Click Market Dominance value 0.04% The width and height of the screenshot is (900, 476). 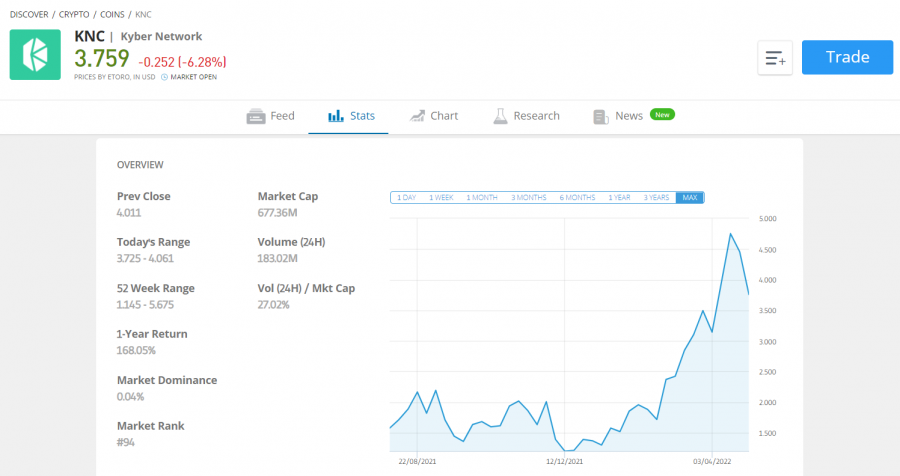[130, 397]
